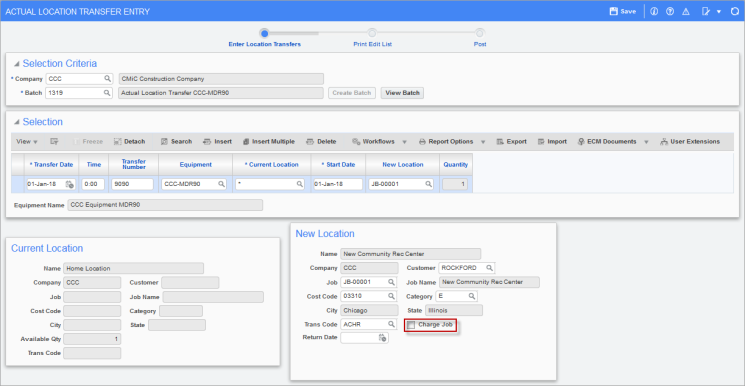Open User Extensions
Image resolution: width=745 pixels, height=386 pixels.
click(690, 141)
